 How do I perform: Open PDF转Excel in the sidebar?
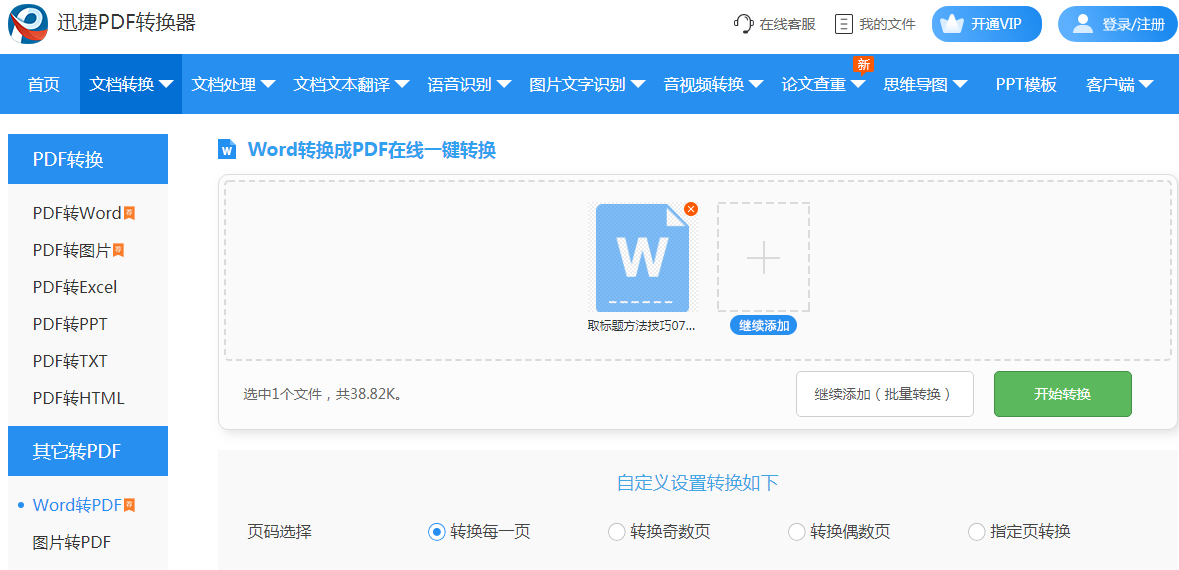point(75,287)
